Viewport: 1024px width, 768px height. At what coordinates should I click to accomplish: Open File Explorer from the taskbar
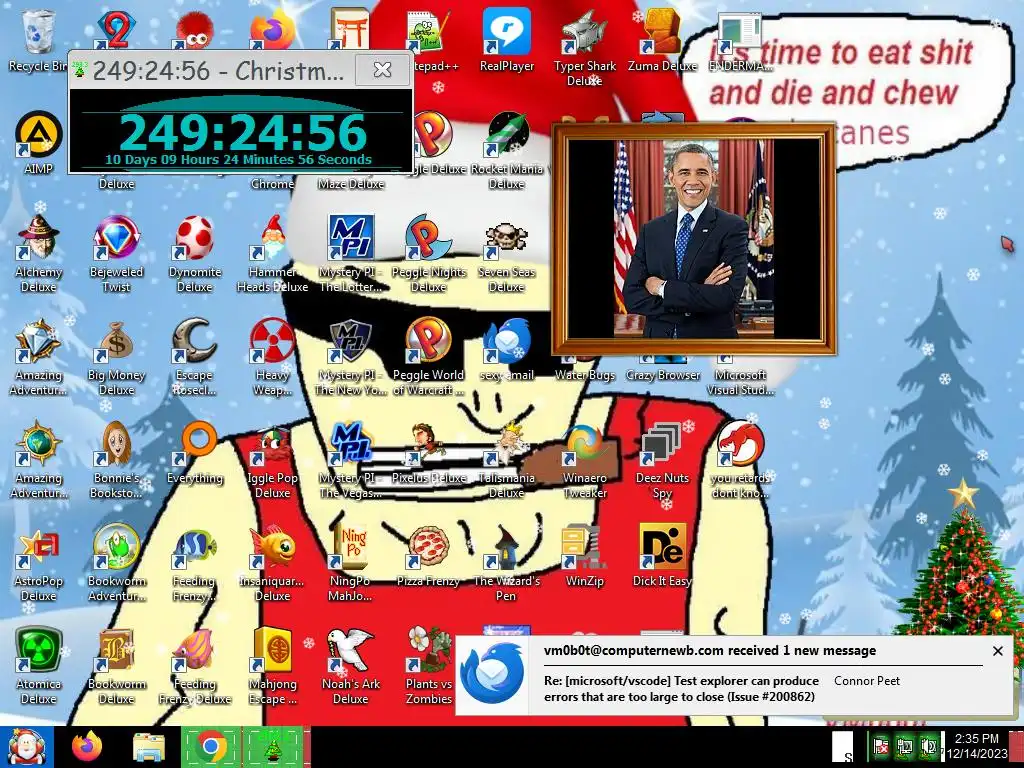tap(149, 746)
